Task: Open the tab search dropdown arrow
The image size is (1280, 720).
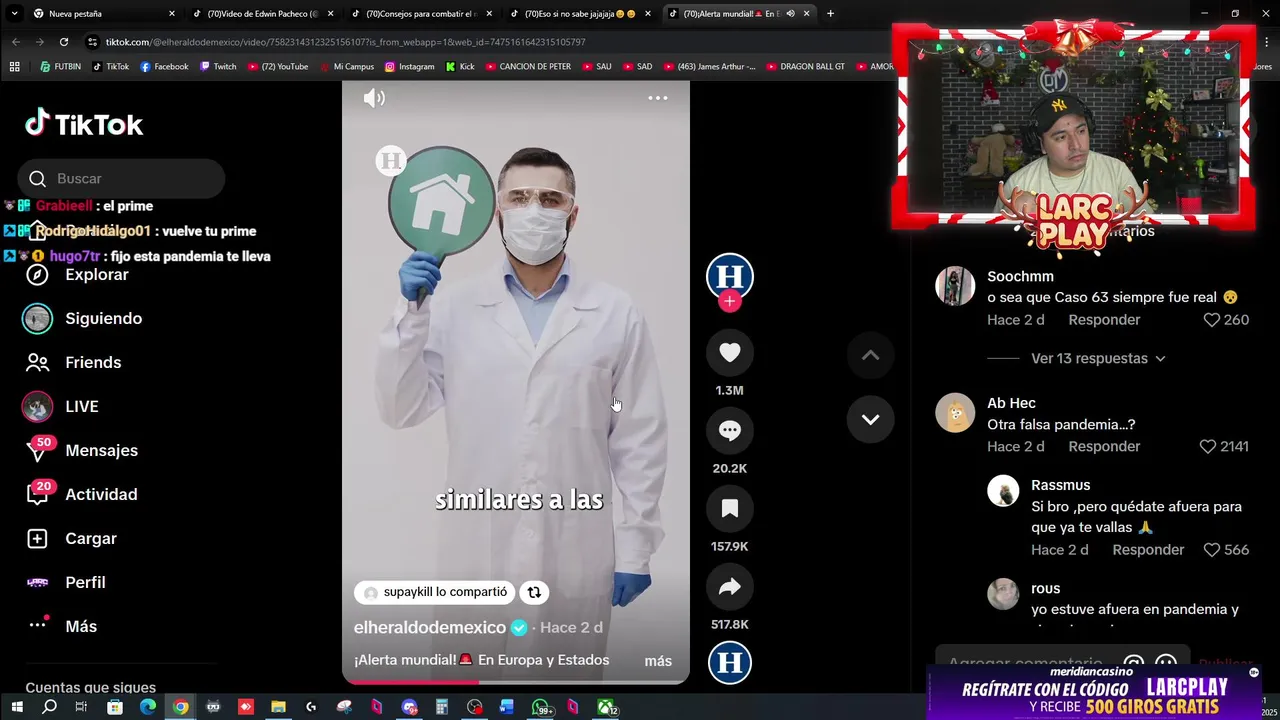Action: click(x=14, y=14)
